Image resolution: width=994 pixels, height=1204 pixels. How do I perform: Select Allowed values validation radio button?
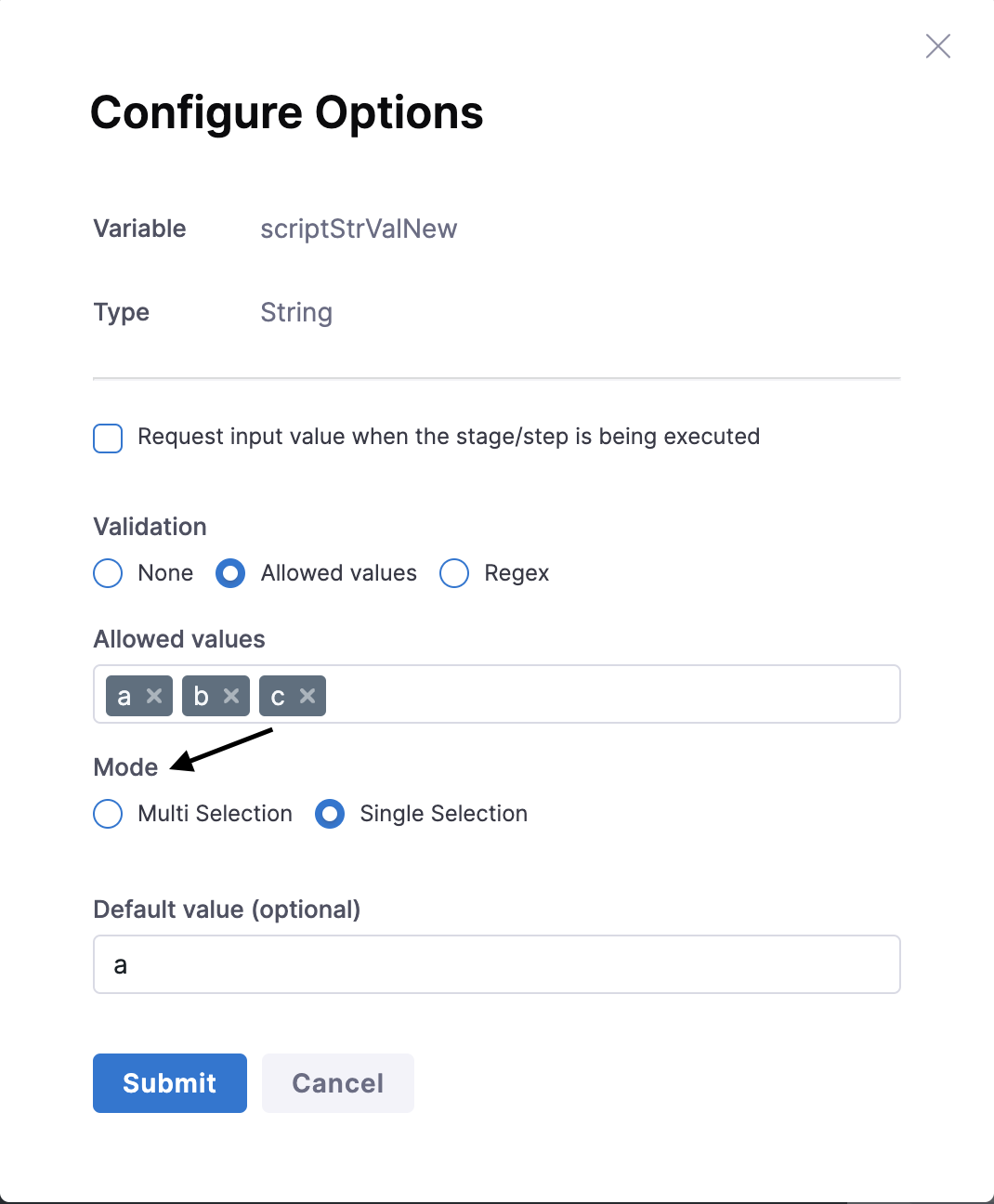pyautogui.click(x=230, y=573)
